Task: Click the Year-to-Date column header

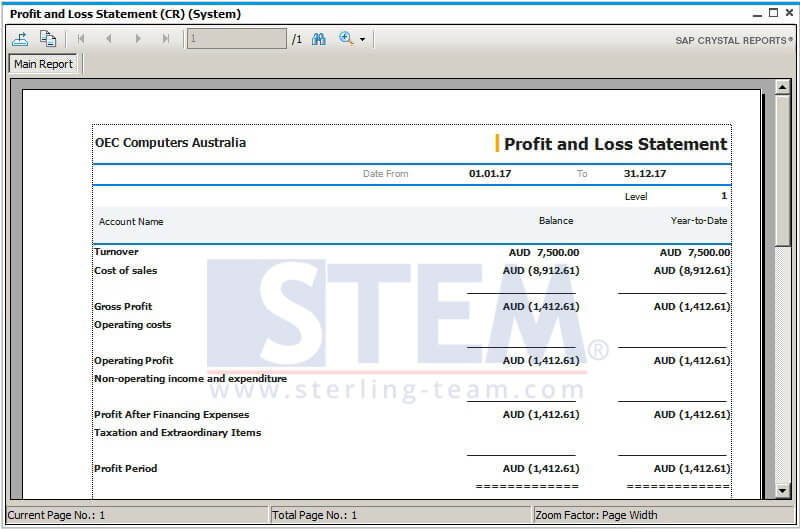Action: 699,221
